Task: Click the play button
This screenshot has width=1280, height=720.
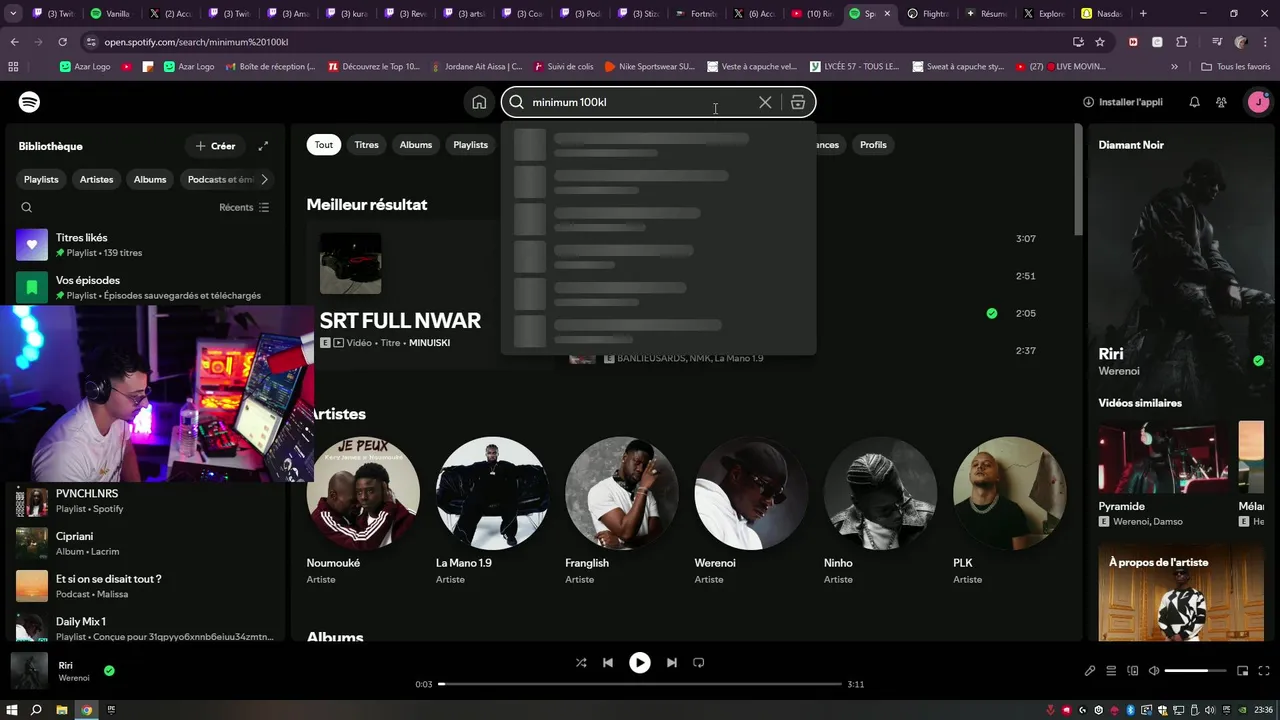Action: click(640, 662)
